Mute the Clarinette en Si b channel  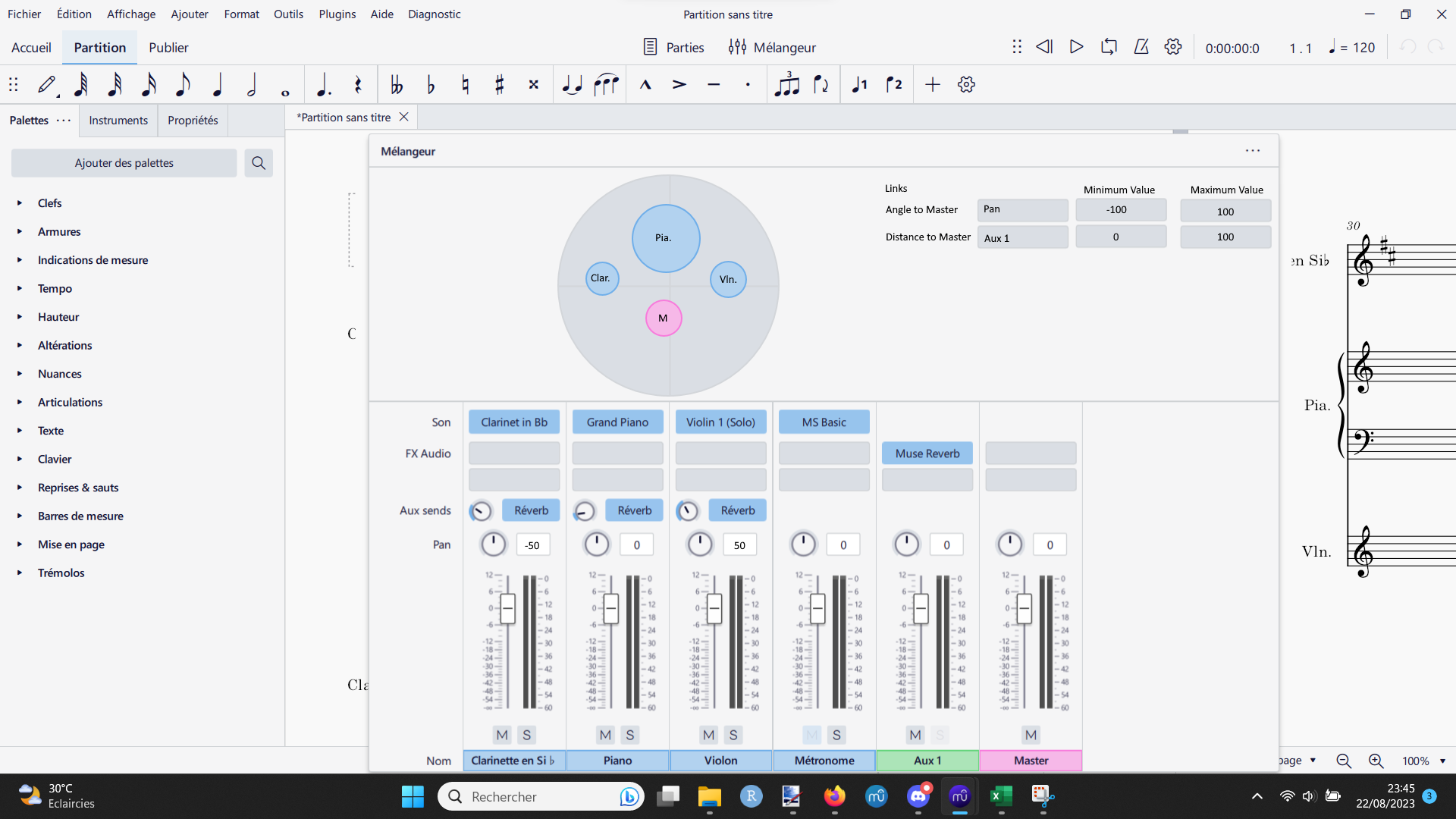pos(501,735)
